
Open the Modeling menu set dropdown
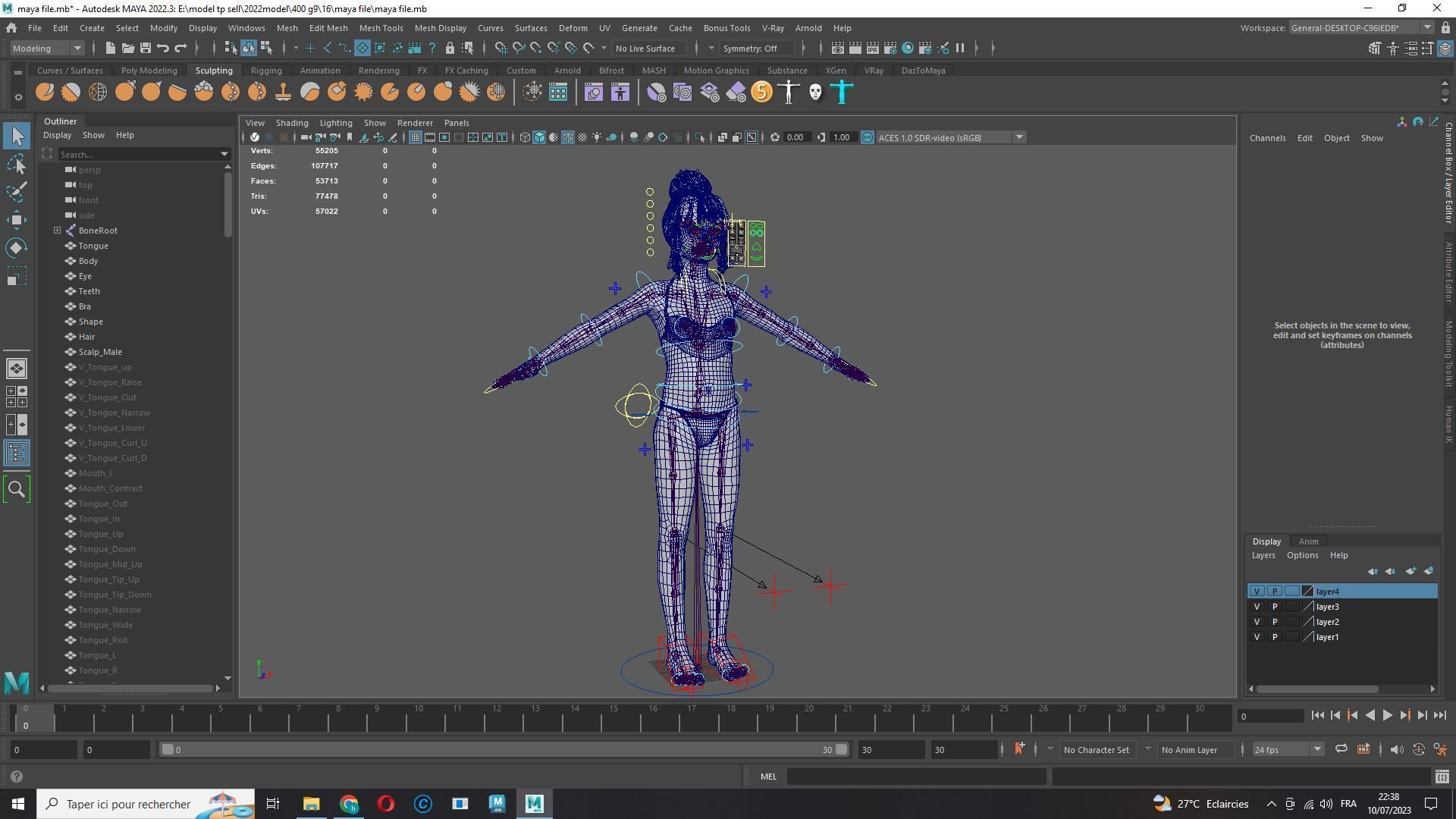click(47, 49)
